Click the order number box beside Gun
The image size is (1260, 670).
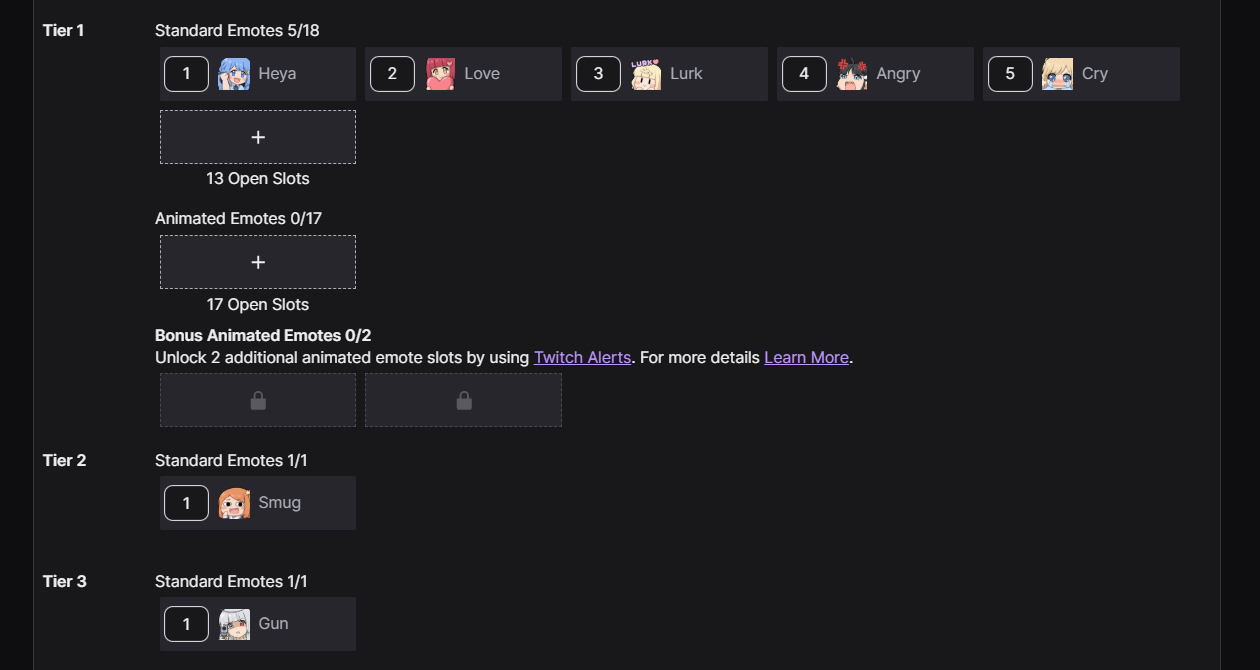(186, 624)
